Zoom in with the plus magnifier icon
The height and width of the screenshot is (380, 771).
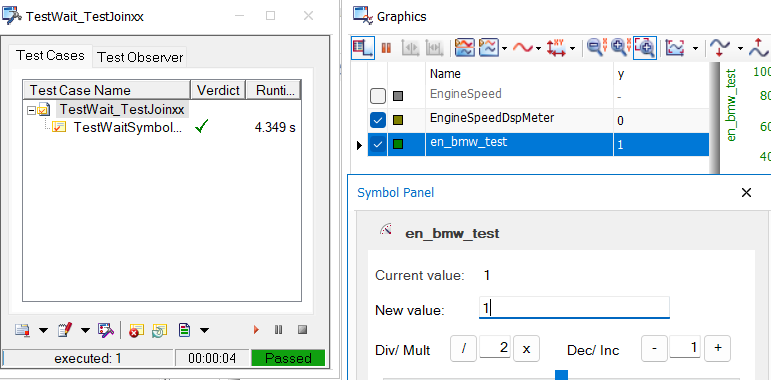pos(620,48)
